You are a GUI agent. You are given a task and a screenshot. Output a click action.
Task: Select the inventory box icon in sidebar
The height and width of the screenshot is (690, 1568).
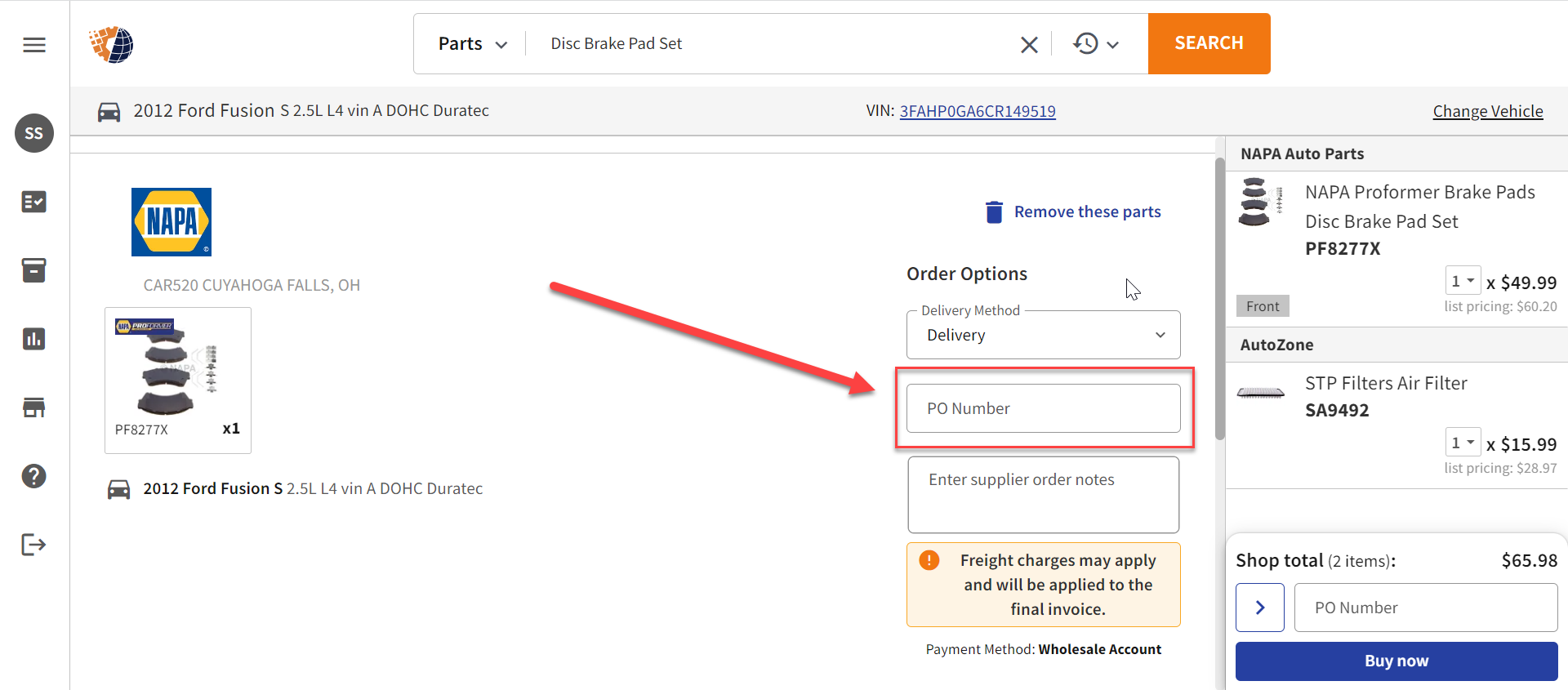[33, 270]
